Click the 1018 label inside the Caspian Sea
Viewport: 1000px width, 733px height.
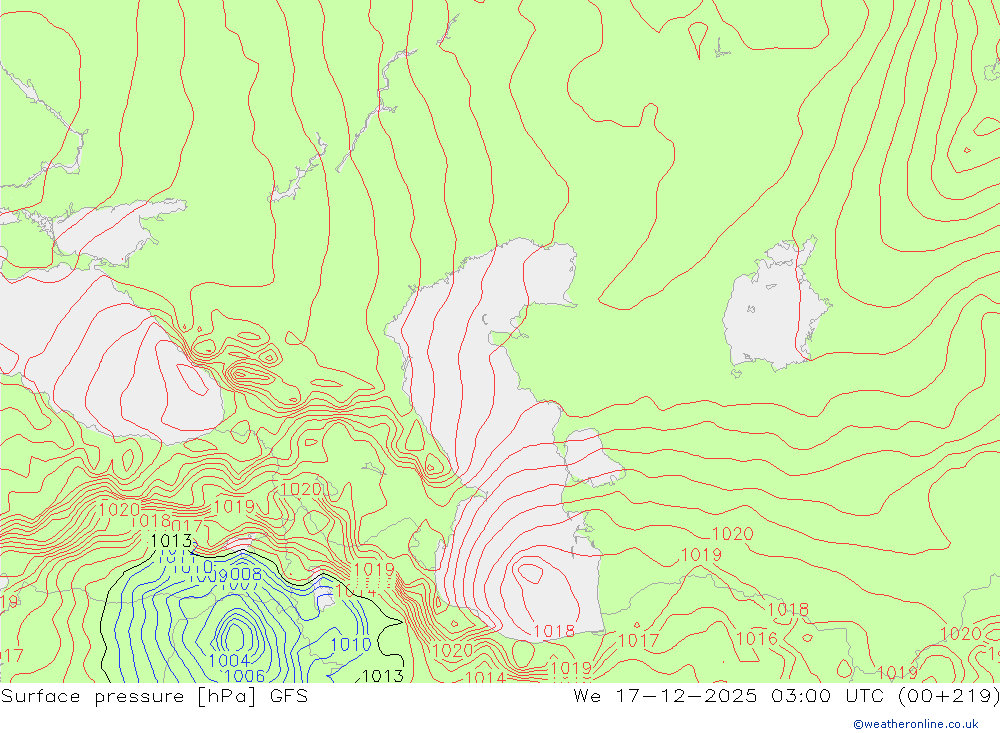coord(554,632)
